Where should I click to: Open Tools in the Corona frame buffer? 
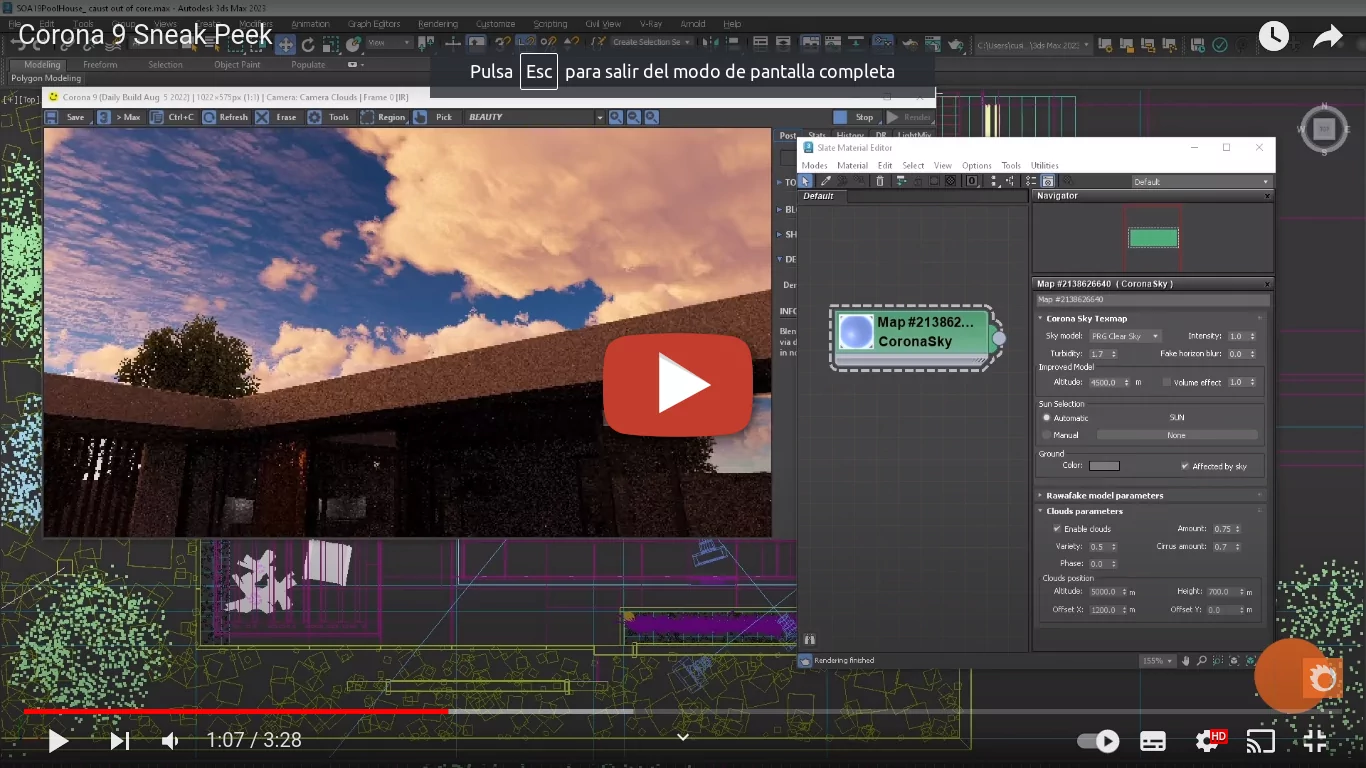pyautogui.click(x=330, y=117)
